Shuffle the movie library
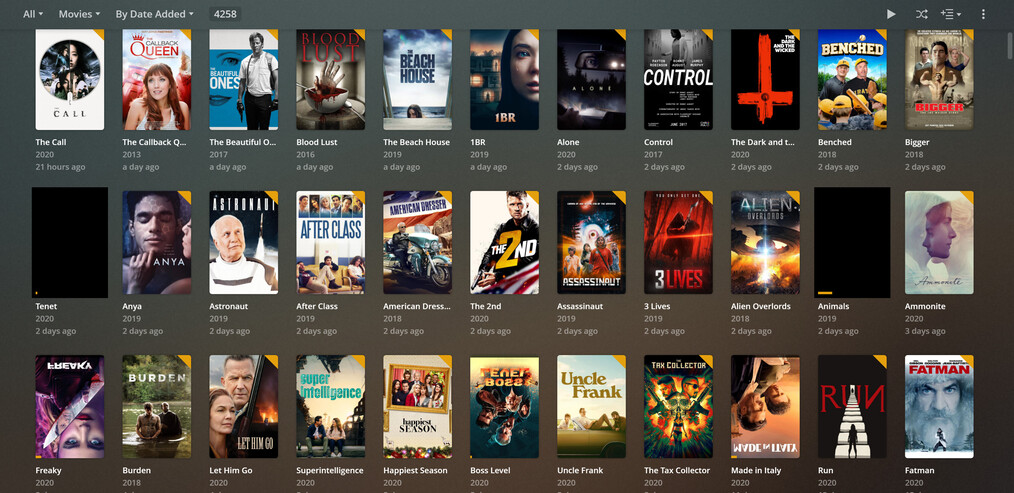The width and height of the screenshot is (1014, 493). click(x=921, y=14)
